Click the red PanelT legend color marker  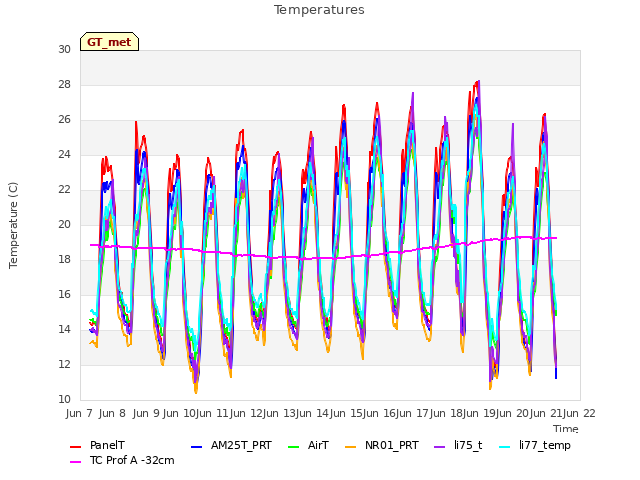click(x=76, y=447)
